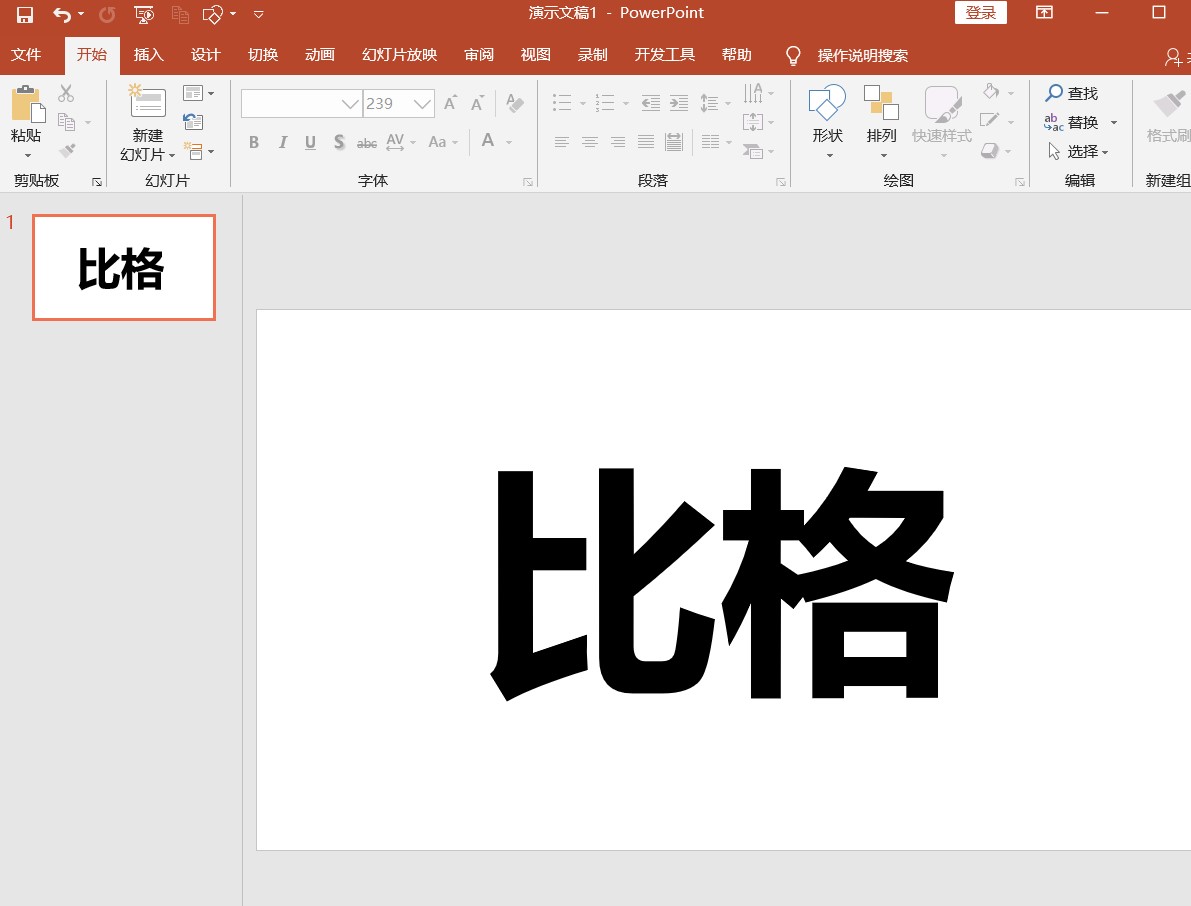Click the New Slide (新建幻灯片) icon
1191x906 pixels.
[x=148, y=102]
